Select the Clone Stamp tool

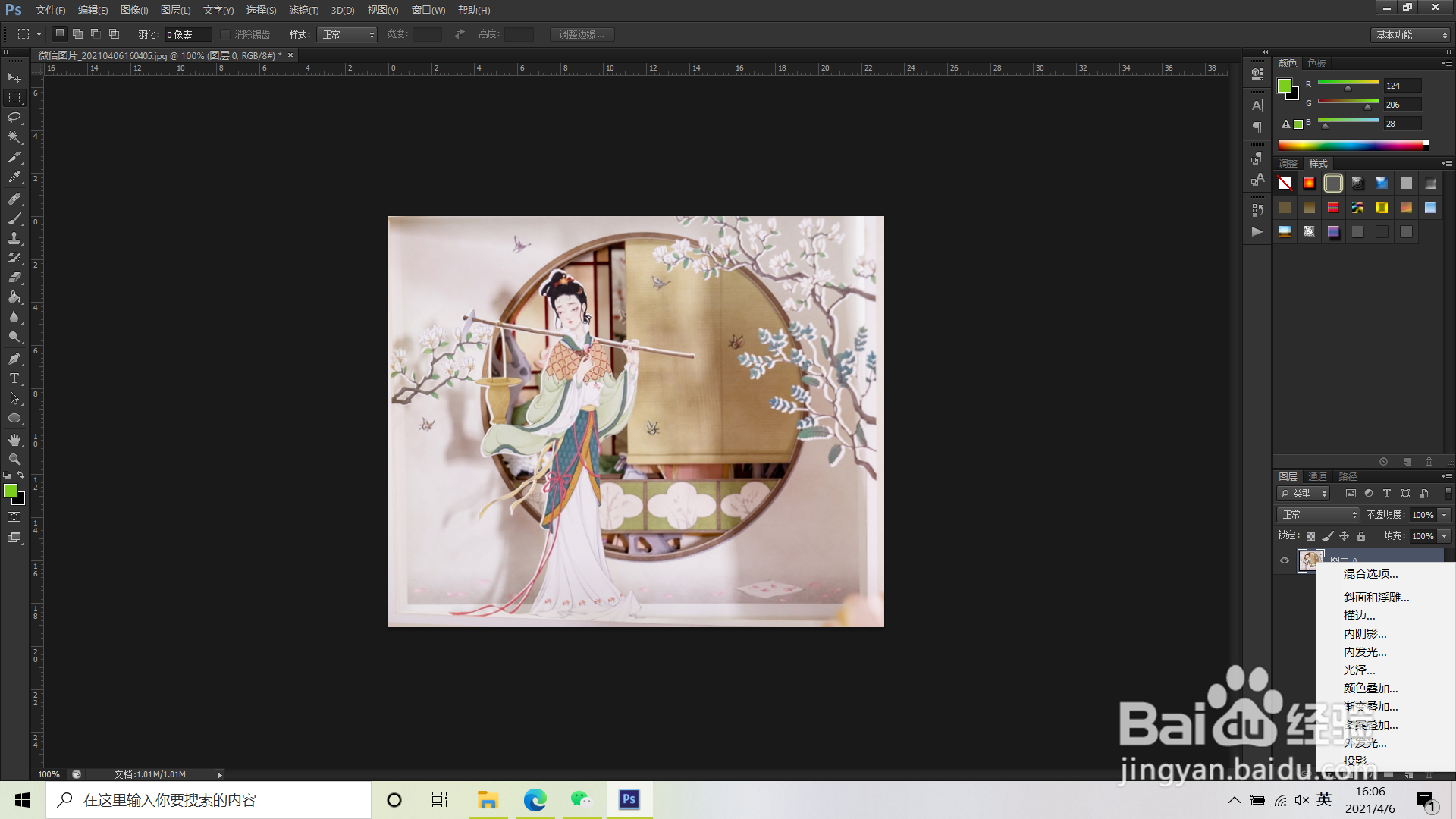coord(14,238)
